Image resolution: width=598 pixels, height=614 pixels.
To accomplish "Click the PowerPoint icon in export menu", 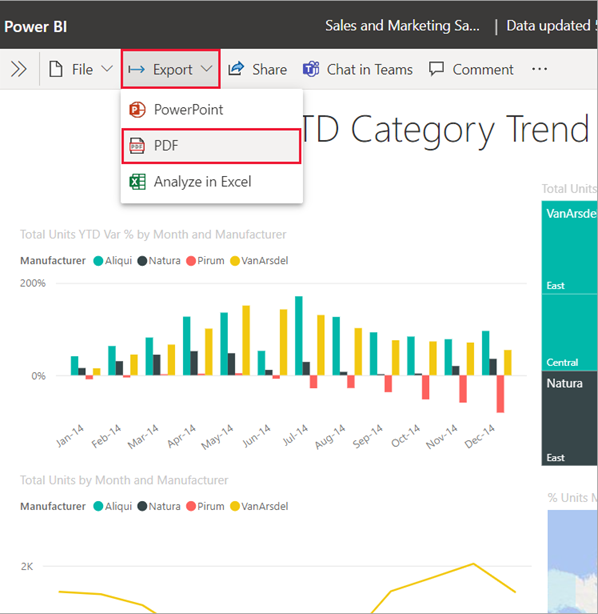I will pyautogui.click(x=137, y=109).
